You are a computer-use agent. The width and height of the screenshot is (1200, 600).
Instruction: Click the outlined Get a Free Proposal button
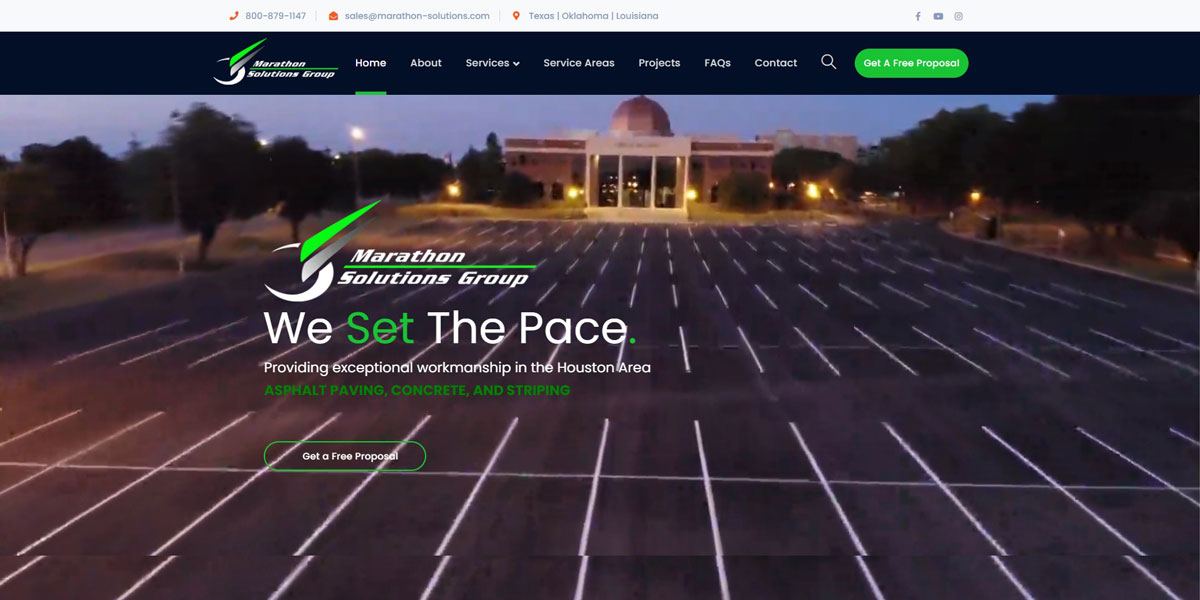point(345,456)
